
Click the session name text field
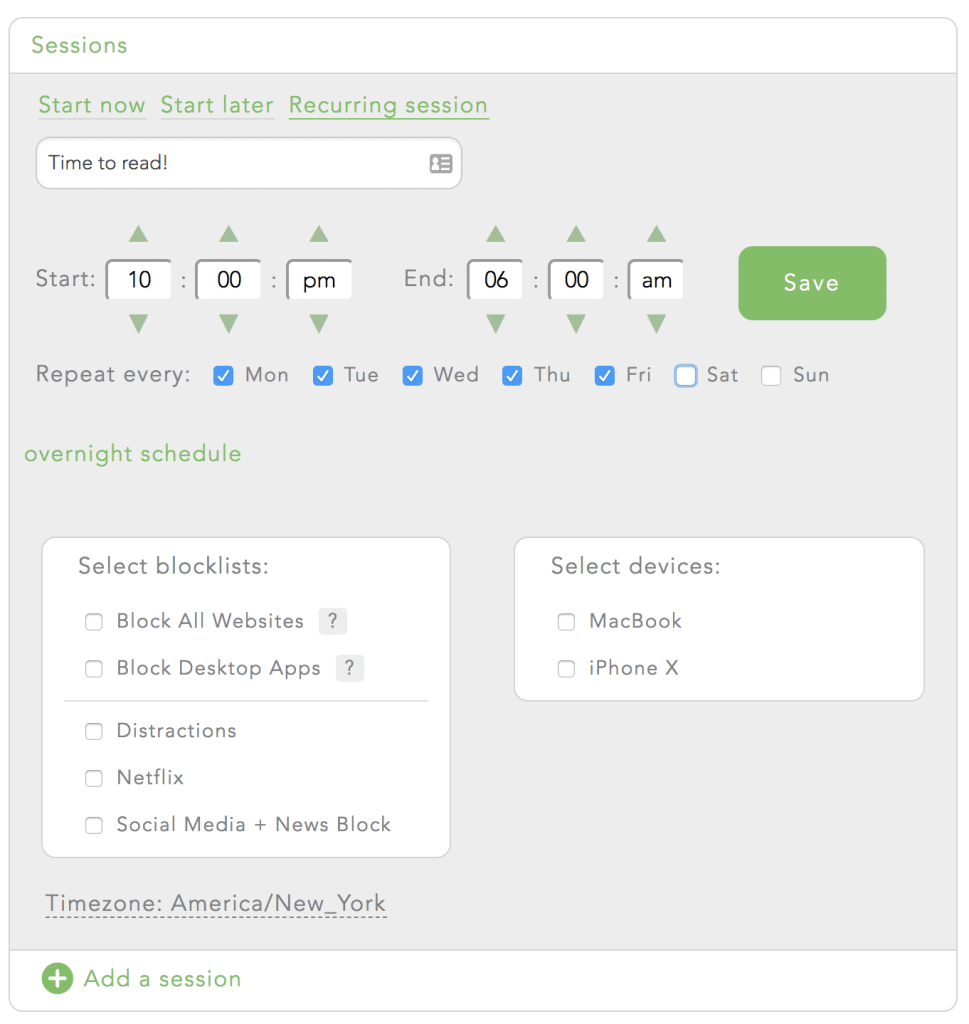tap(230, 163)
